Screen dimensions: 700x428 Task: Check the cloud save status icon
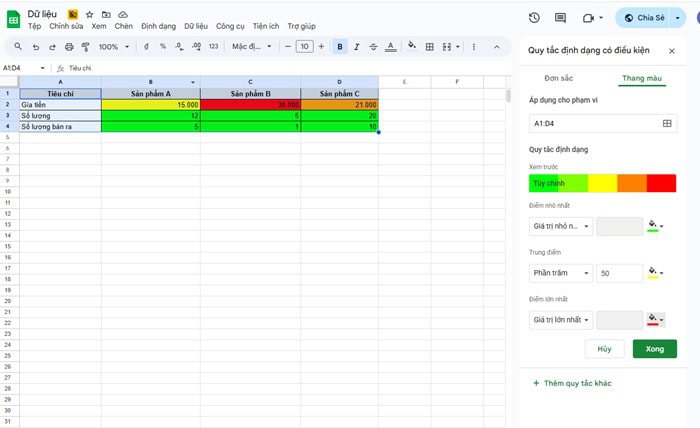(123, 15)
